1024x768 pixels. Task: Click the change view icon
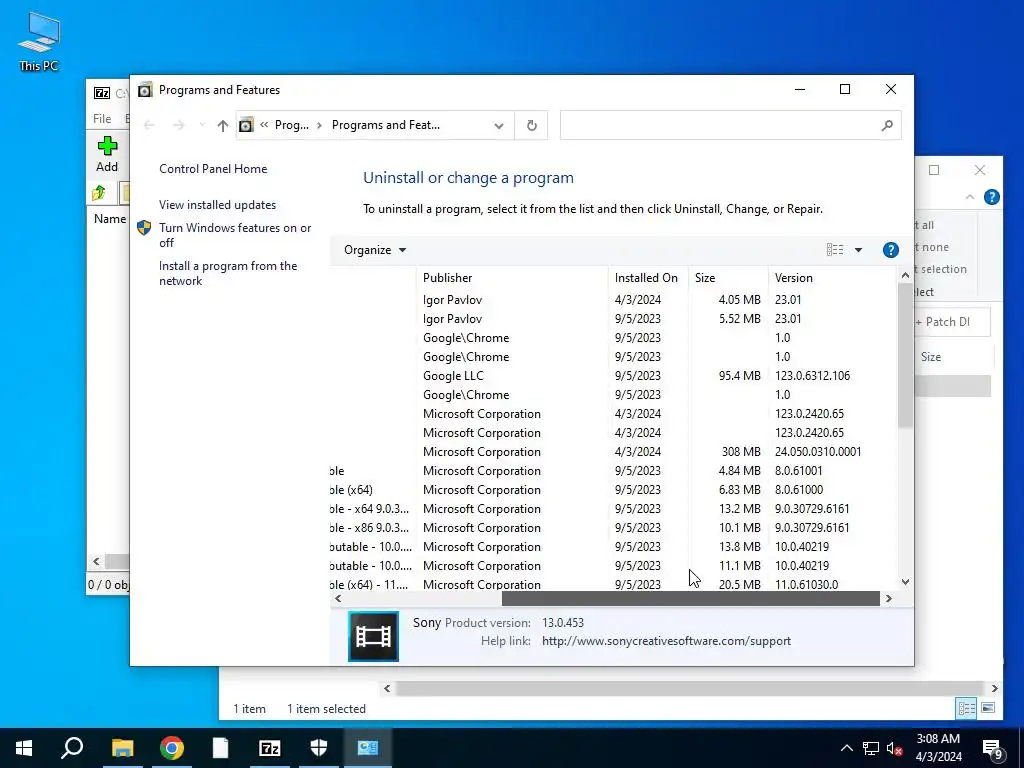coord(835,249)
